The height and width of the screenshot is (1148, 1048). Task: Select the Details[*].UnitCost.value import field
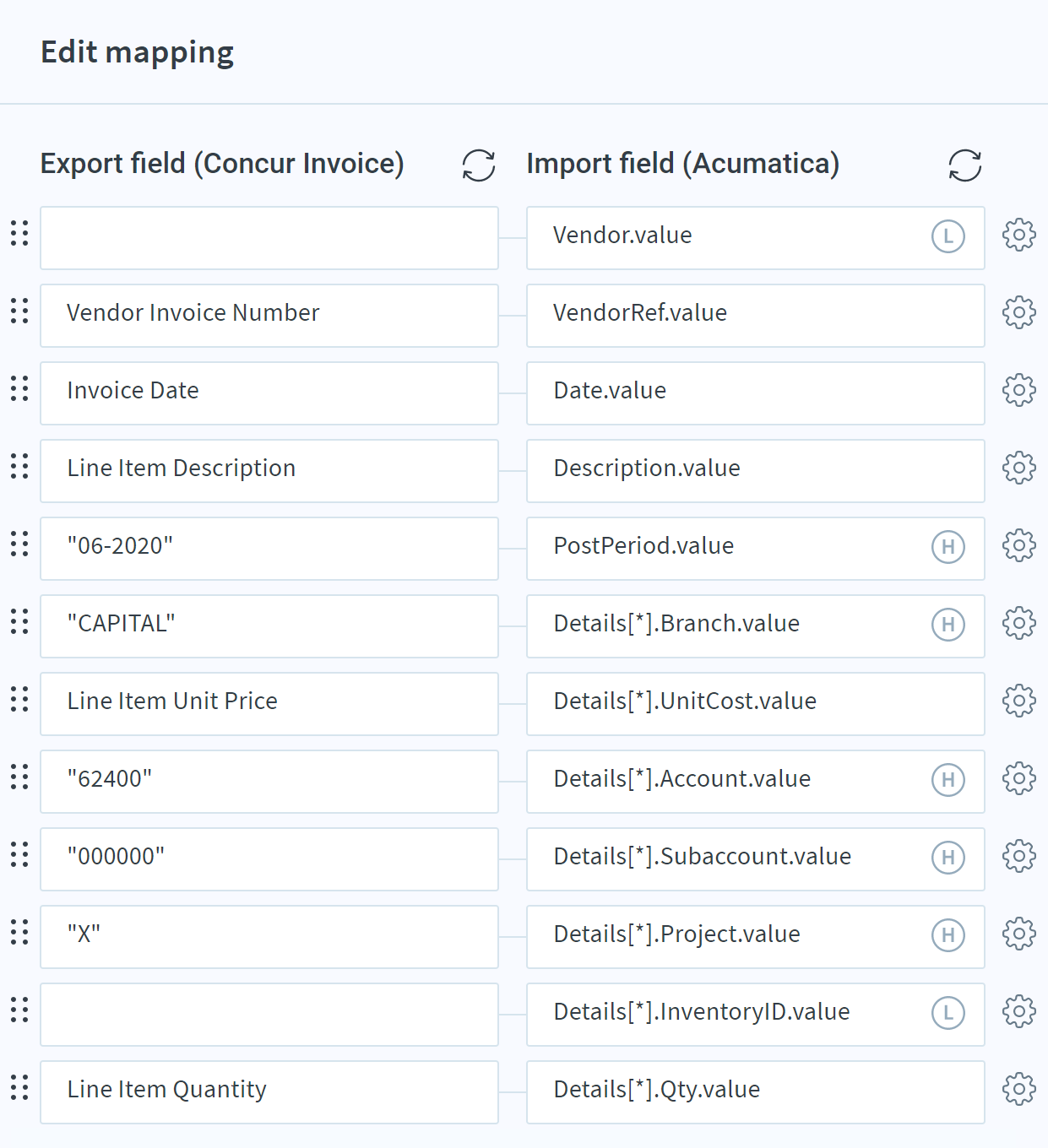(756, 704)
